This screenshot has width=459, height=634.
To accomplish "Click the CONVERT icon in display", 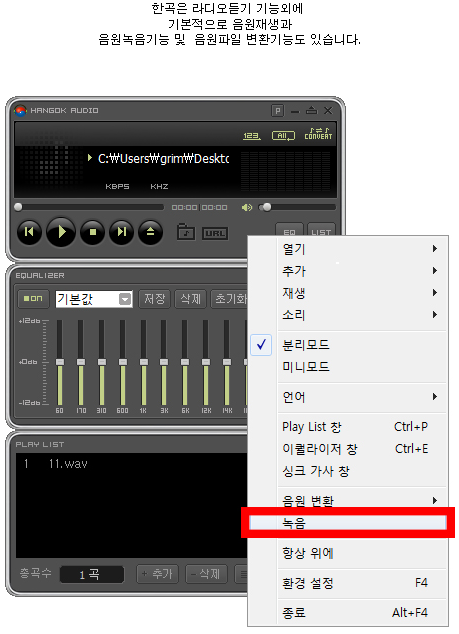I will (318, 134).
